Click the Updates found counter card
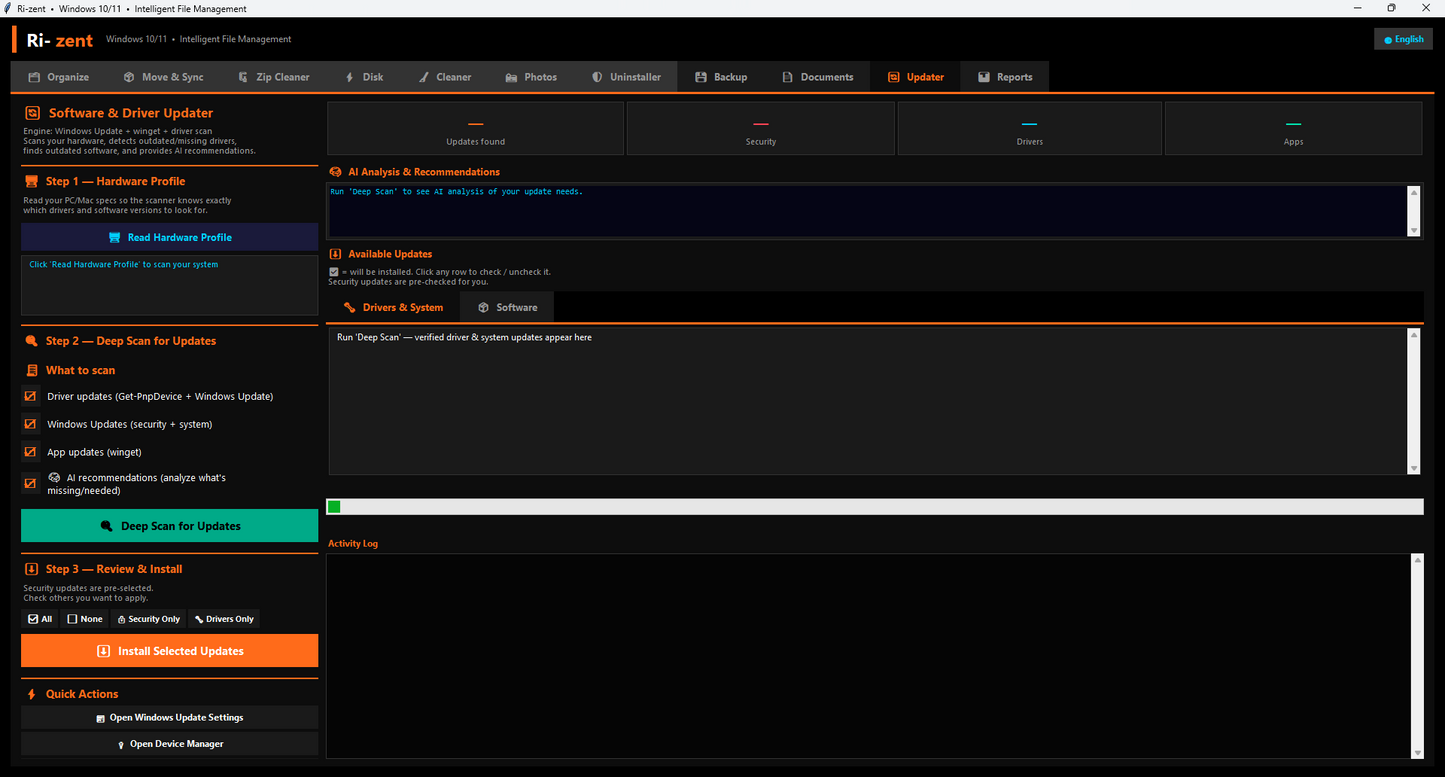Screen dimensions: 1445x777 pos(475,129)
